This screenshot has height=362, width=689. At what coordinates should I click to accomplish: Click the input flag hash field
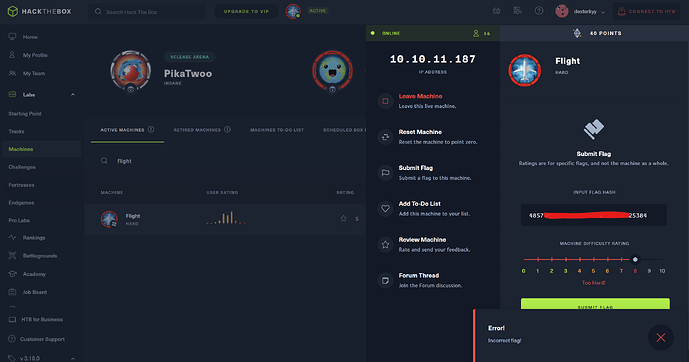[594, 215]
